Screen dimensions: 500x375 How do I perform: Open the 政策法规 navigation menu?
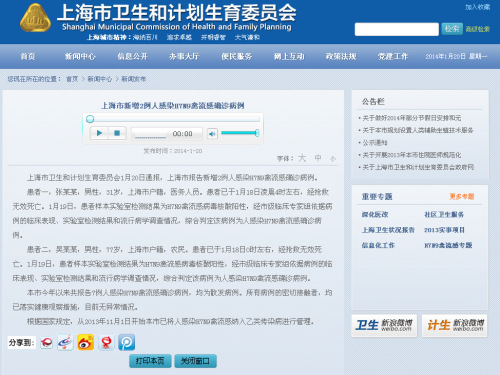pos(341,56)
